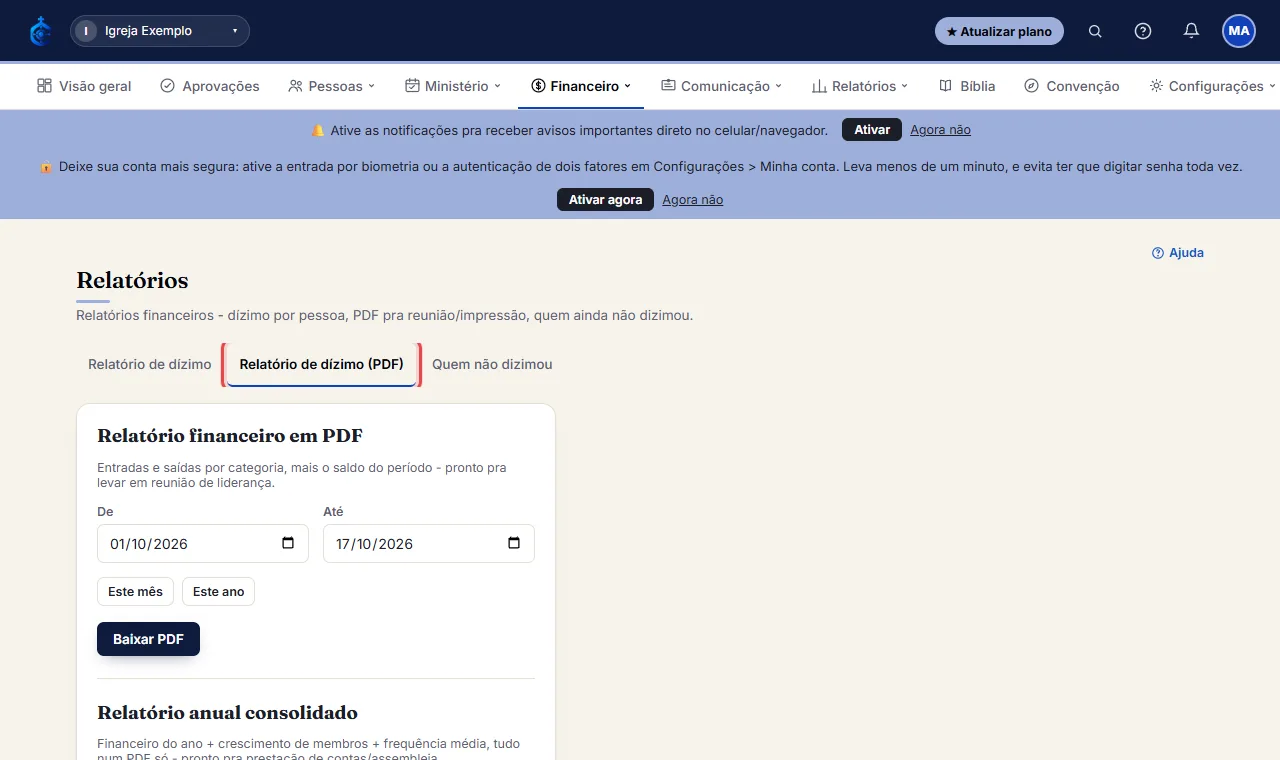Open the MA user avatar menu
Image resolution: width=1280 pixels, height=760 pixels.
1239,31
